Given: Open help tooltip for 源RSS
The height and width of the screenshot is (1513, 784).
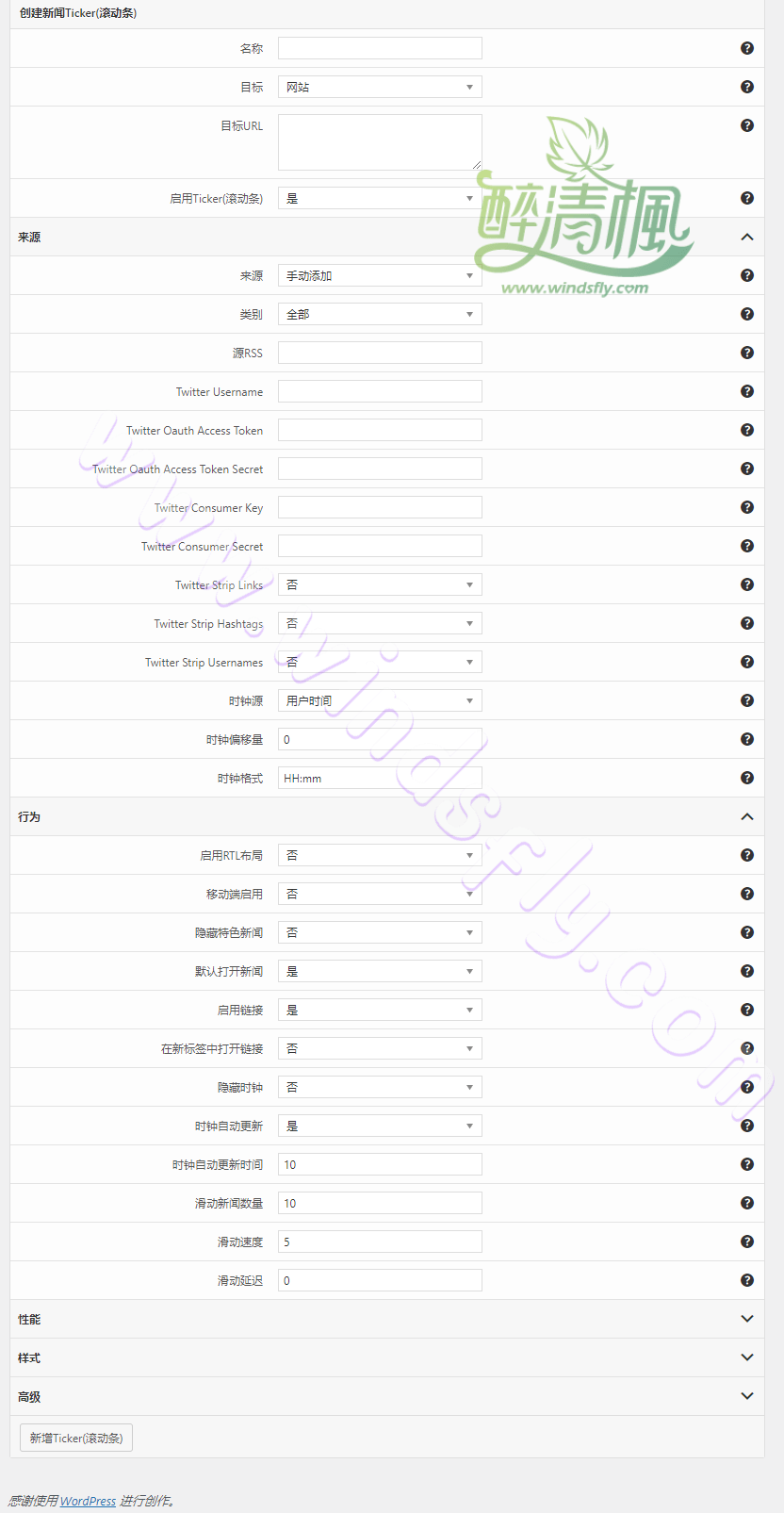Looking at the screenshot, I should pyautogui.click(x=747, y=353).
